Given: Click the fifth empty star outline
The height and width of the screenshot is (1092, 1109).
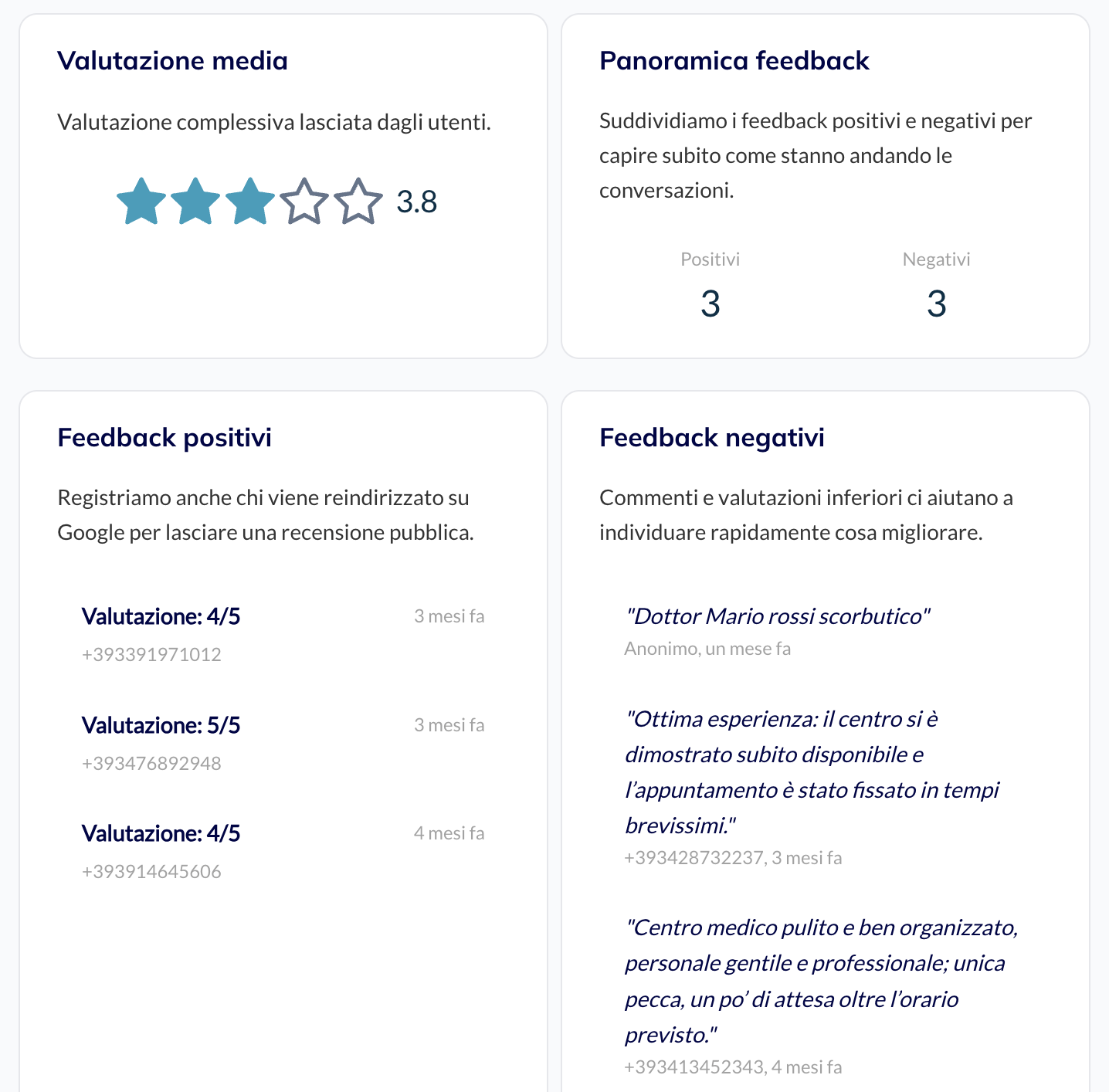Looking at the screenshot, I should click(357, 202).
